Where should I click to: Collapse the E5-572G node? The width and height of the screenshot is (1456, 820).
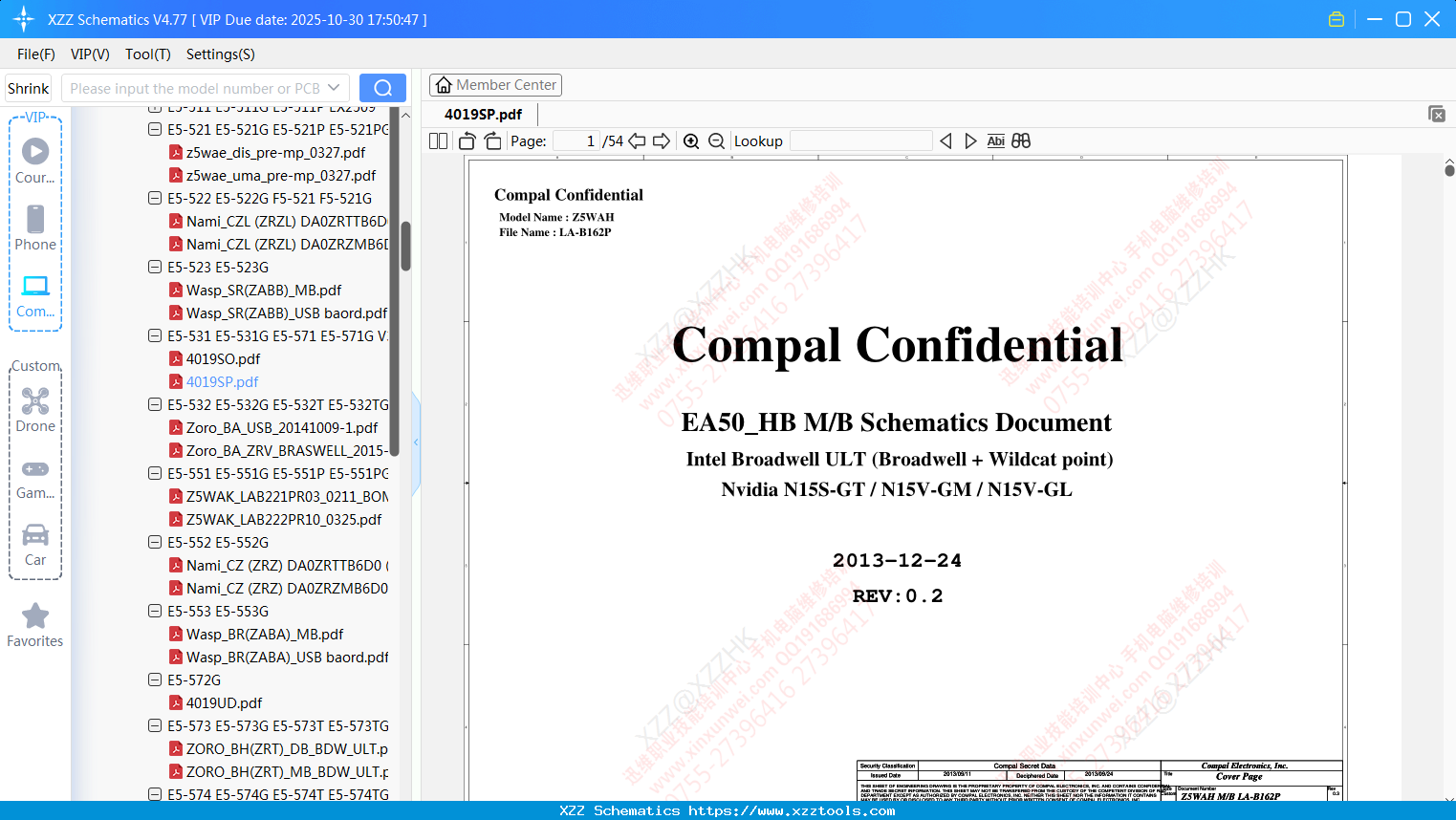(x=155, y=680)
